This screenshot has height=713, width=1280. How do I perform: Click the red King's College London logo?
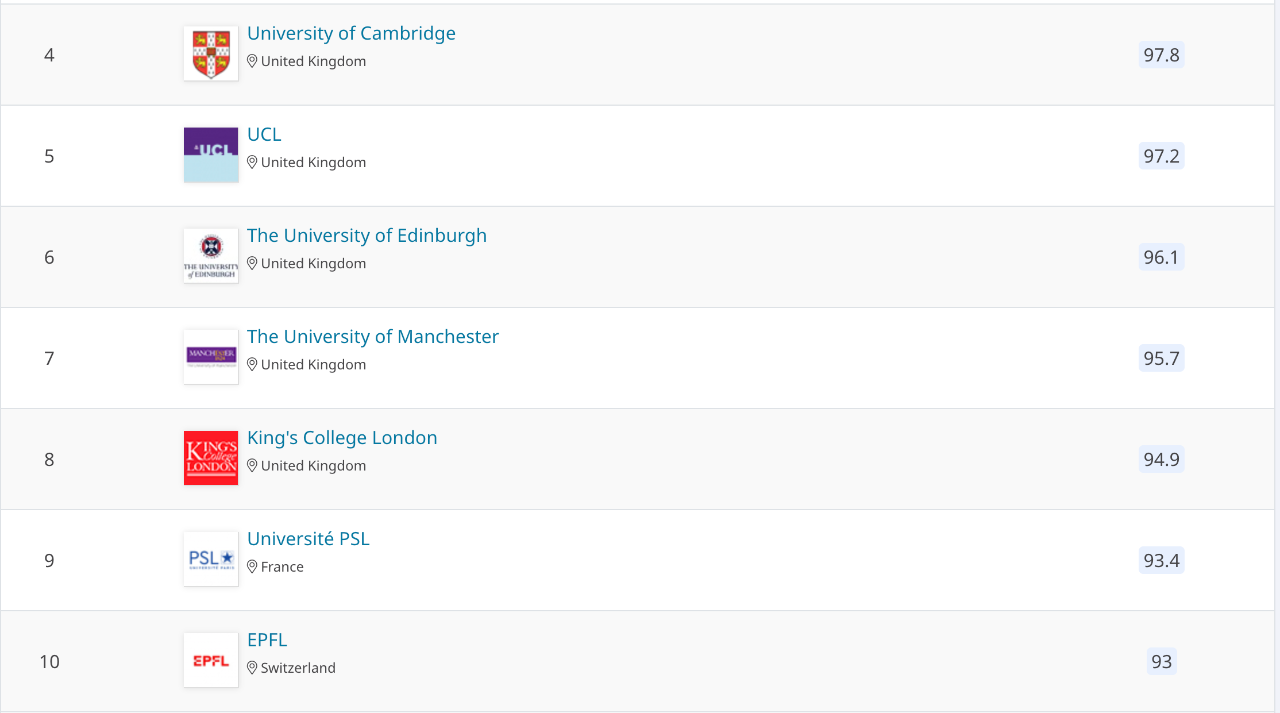211,458
